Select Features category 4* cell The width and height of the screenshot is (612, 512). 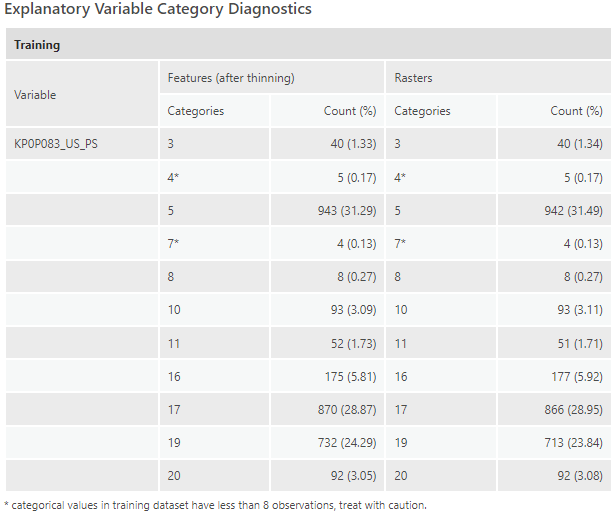pos(173,177)
